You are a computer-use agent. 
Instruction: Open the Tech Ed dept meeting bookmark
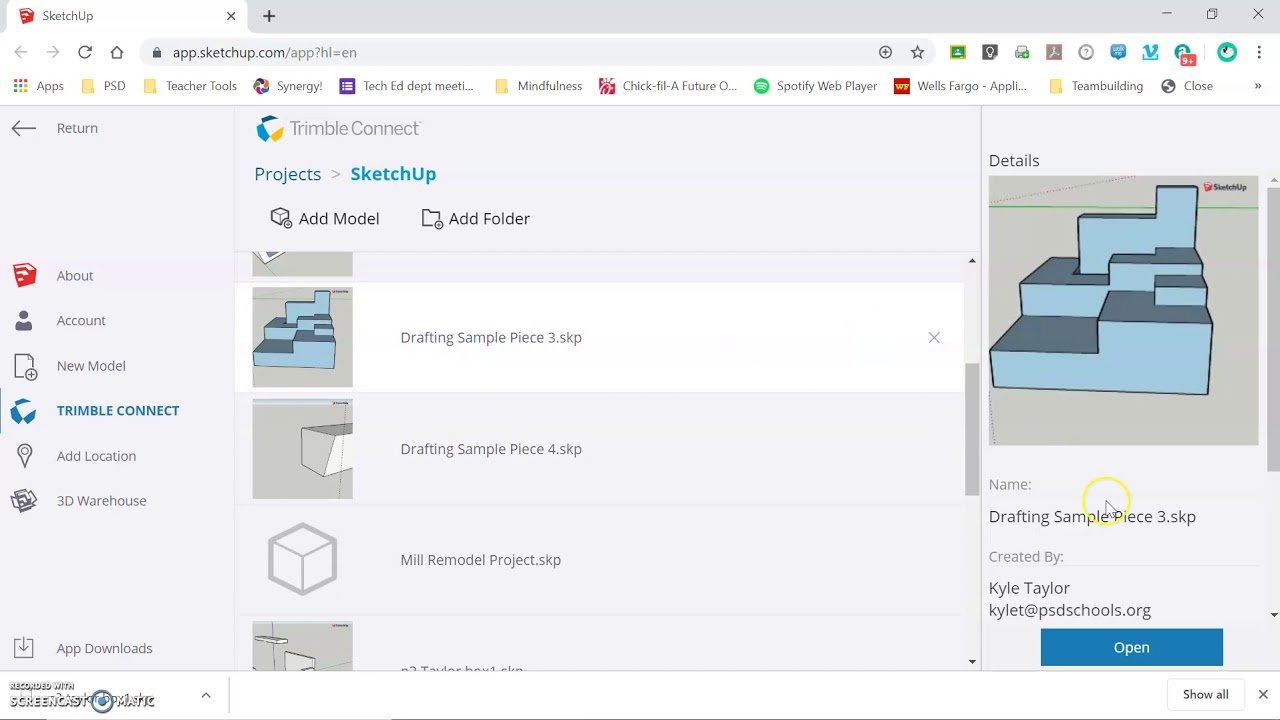coord(407,86)
